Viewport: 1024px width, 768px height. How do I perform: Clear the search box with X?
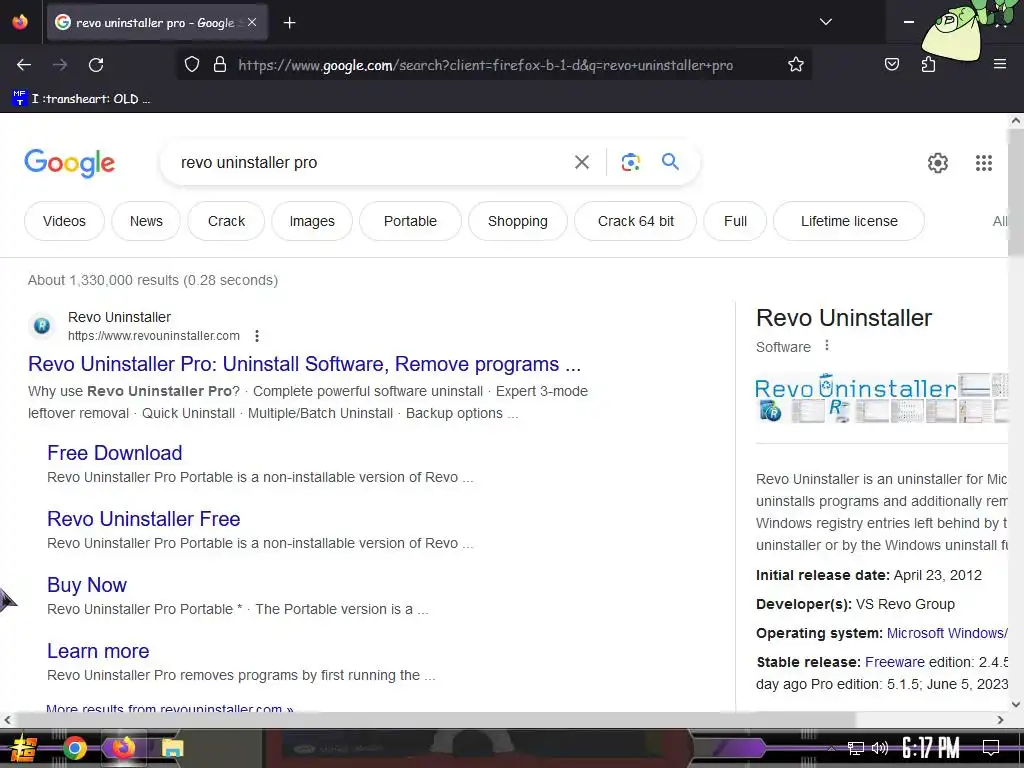581,162
